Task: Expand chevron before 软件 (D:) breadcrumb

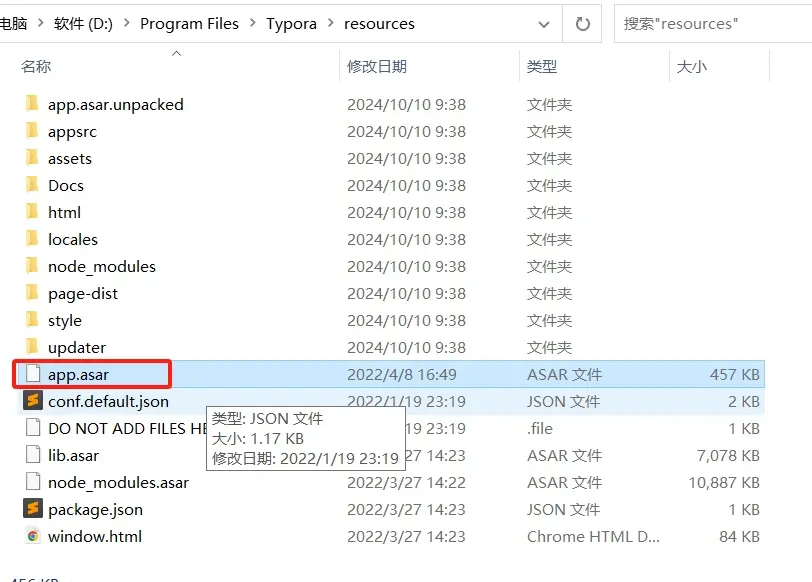Action: pyautogui.click(x=40, y=23)
